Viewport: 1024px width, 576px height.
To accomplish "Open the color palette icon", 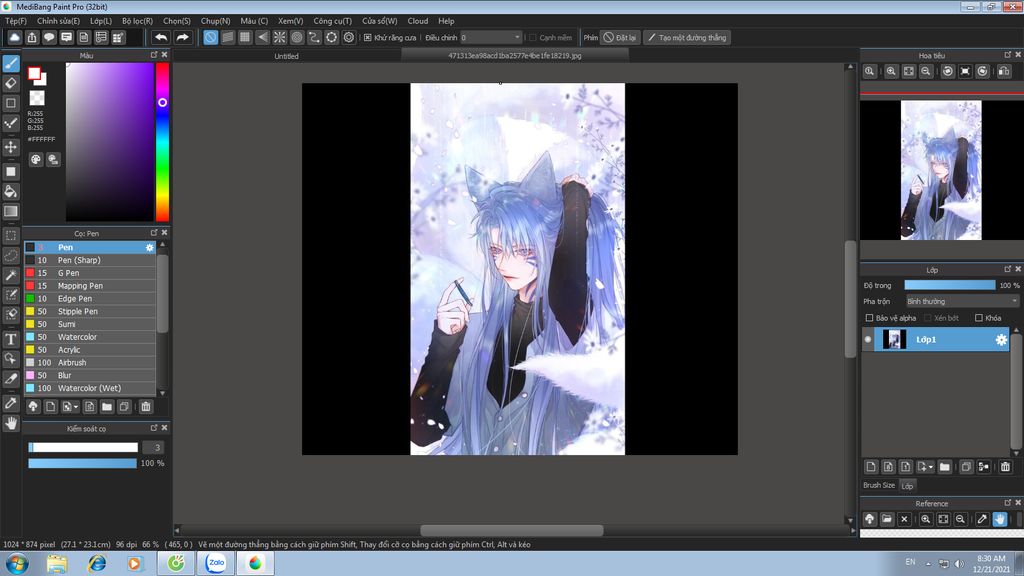I will pyautogui.click(x=36, y=159).
